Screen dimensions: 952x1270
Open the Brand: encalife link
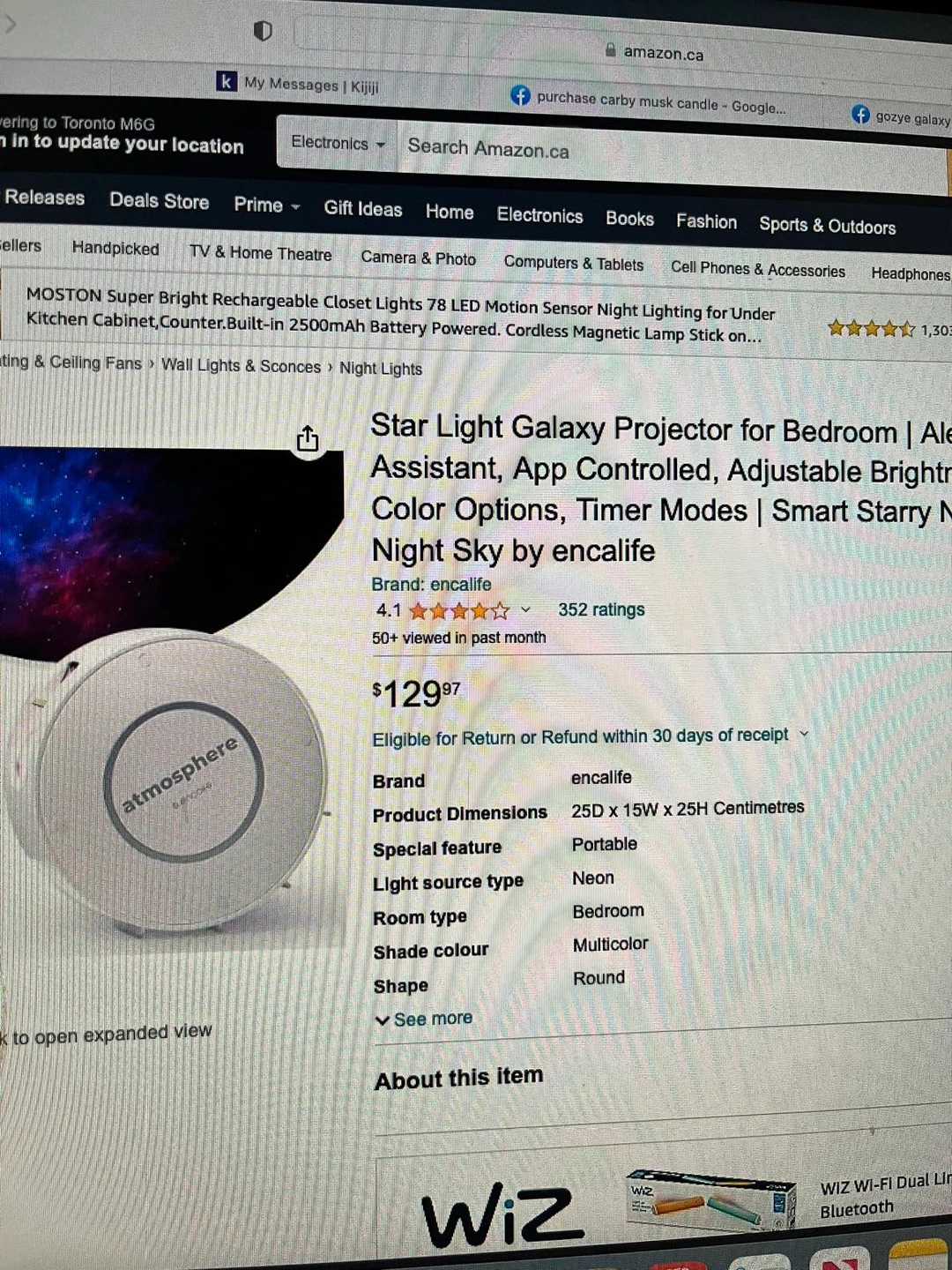431,584
